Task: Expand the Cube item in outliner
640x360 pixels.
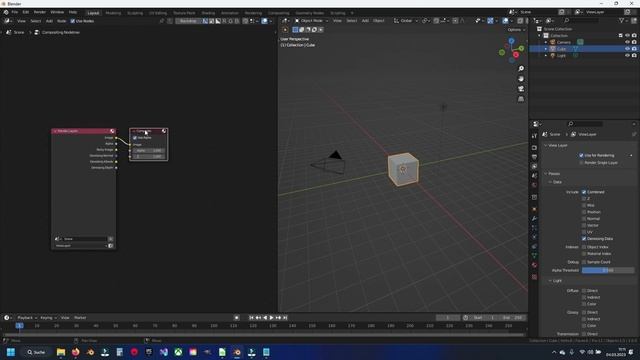Action: point(546,49)
